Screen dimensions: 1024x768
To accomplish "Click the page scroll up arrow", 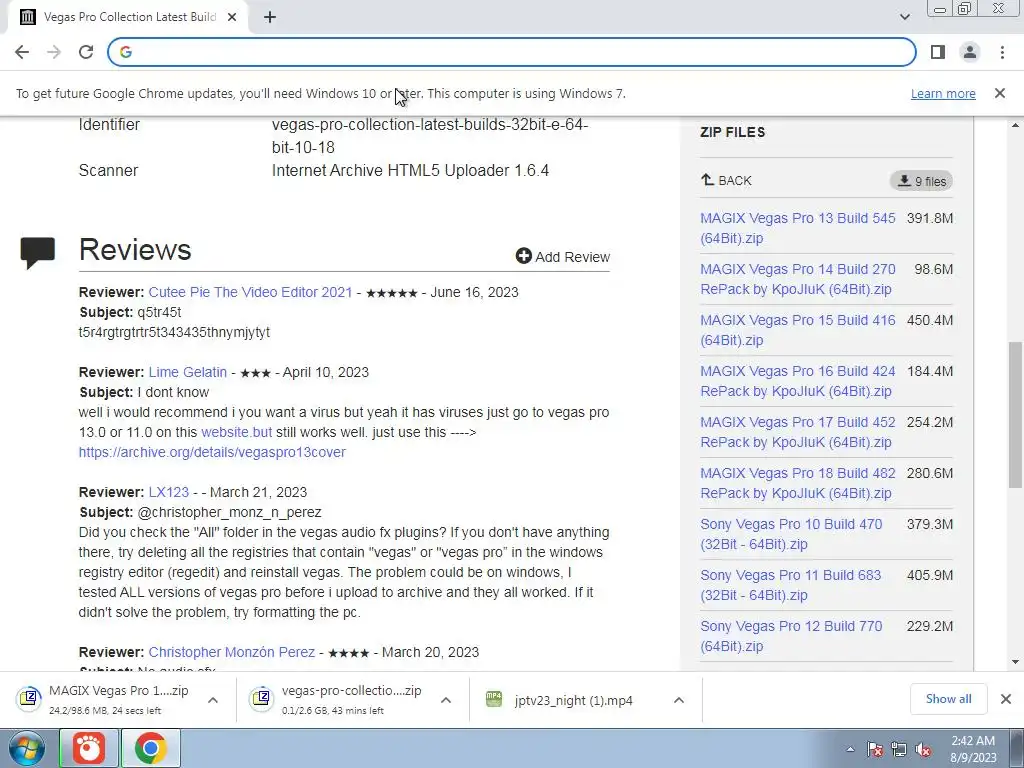I will (1016, 125).
